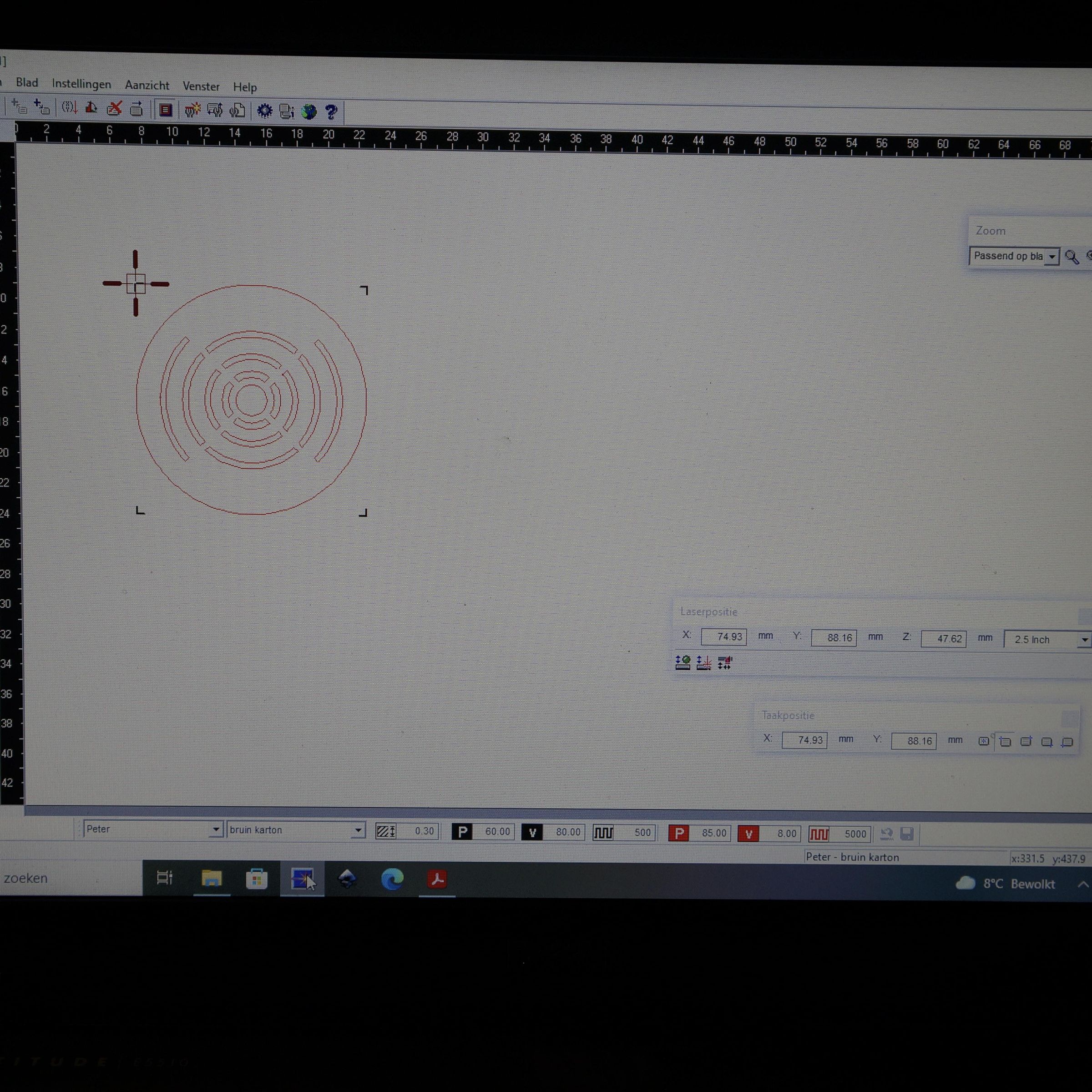Click the Taakpositie X field showing 74.93
The width and height of the screenshot is (1092, 1092).
click(804, 740)
